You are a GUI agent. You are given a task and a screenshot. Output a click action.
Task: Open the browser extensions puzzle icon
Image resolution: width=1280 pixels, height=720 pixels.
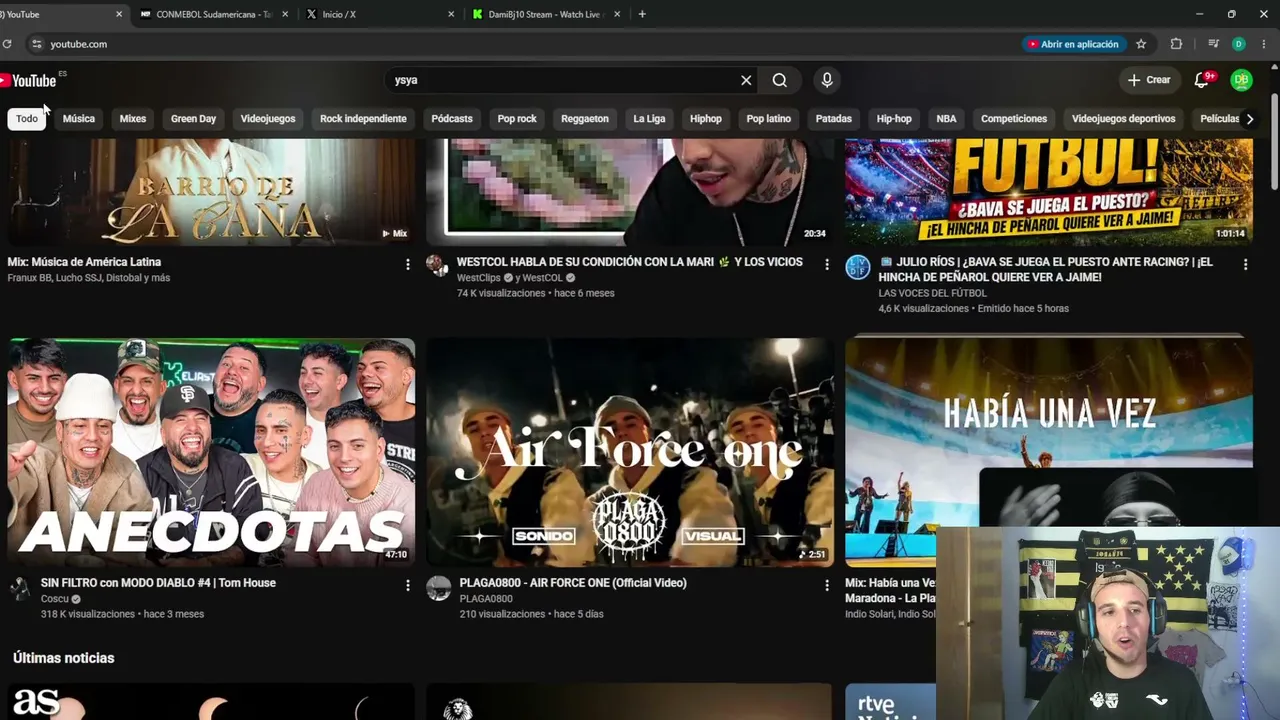[1176, 44]
